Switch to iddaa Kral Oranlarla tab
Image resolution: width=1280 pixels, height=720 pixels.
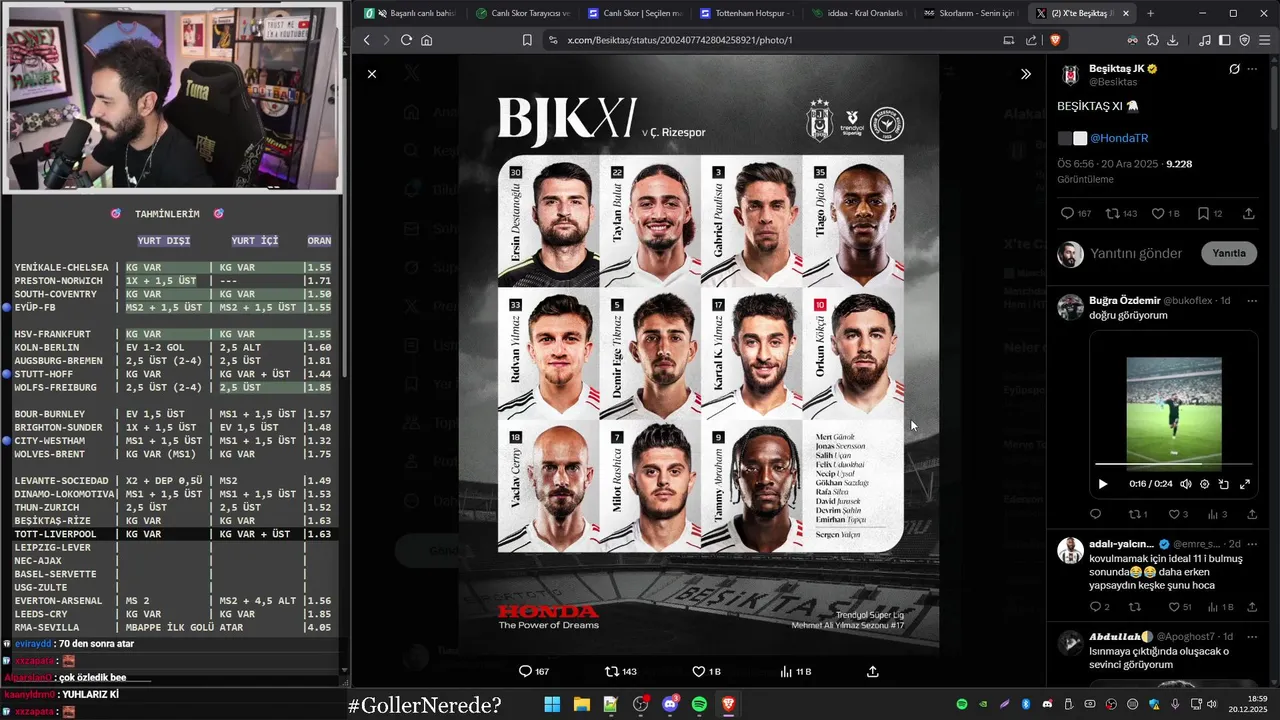[x=857, y=13]
